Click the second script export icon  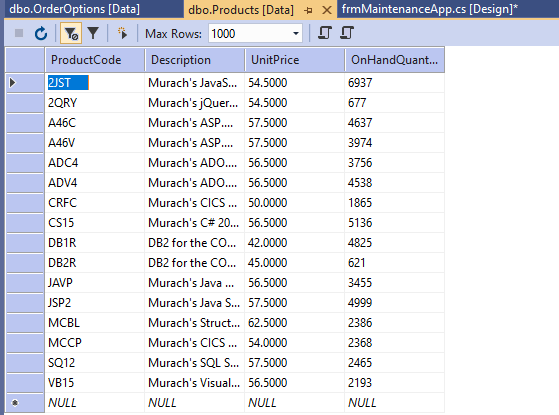click(347, 34)
